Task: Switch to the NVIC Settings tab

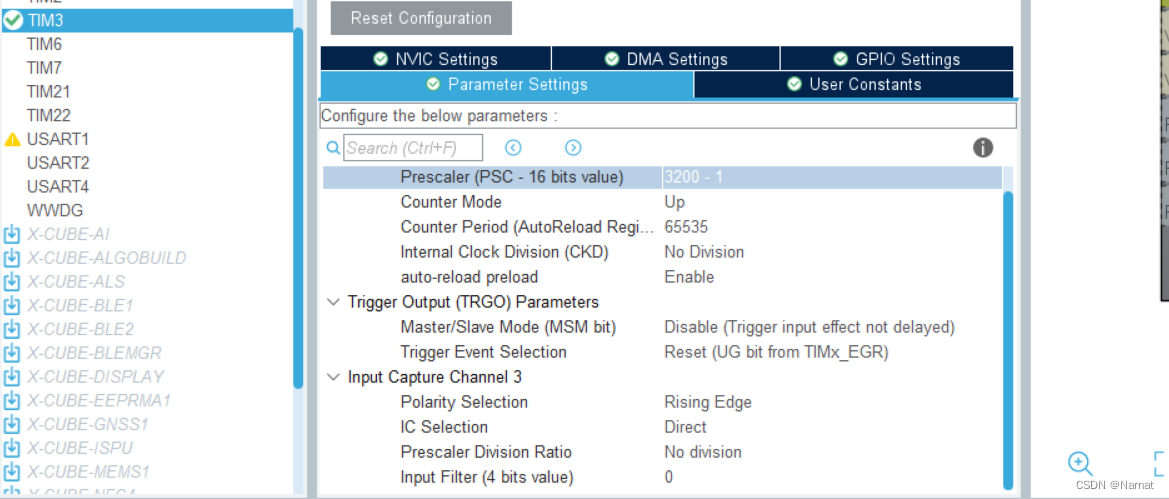Action: pyautogui.click(x=436, y=59)
